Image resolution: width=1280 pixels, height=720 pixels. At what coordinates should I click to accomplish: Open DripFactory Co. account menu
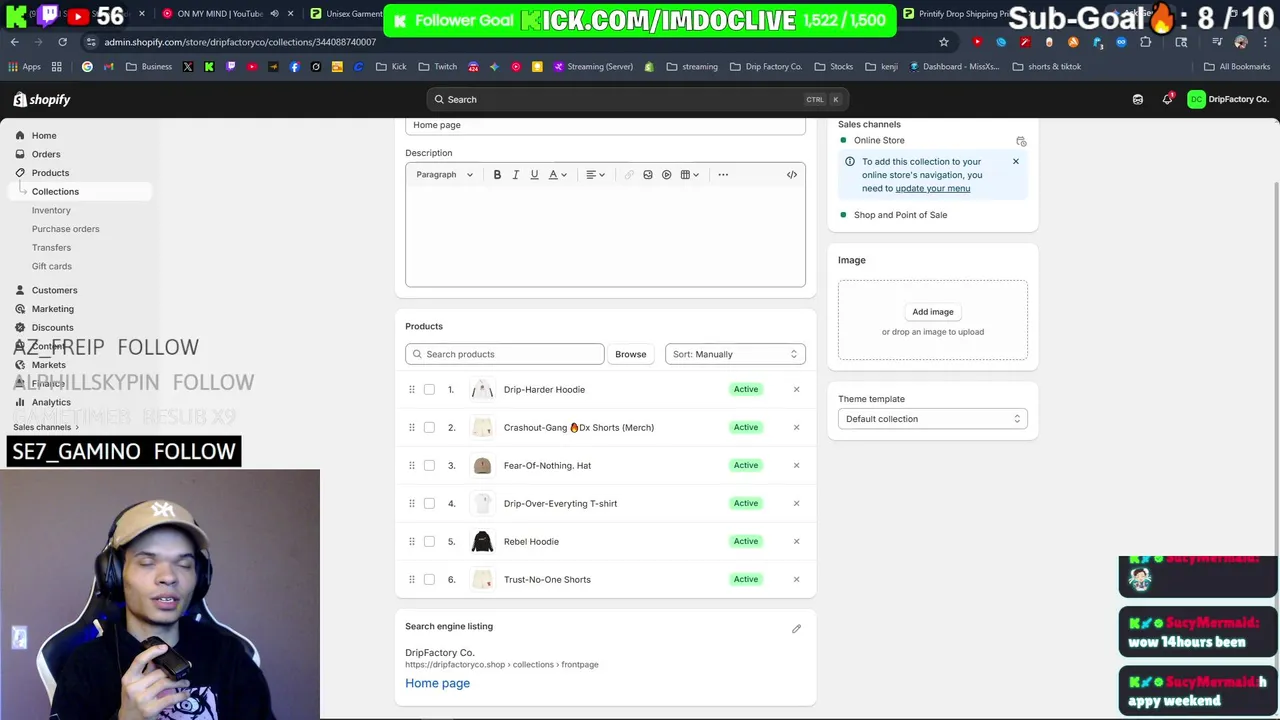tap(1228, 100)
